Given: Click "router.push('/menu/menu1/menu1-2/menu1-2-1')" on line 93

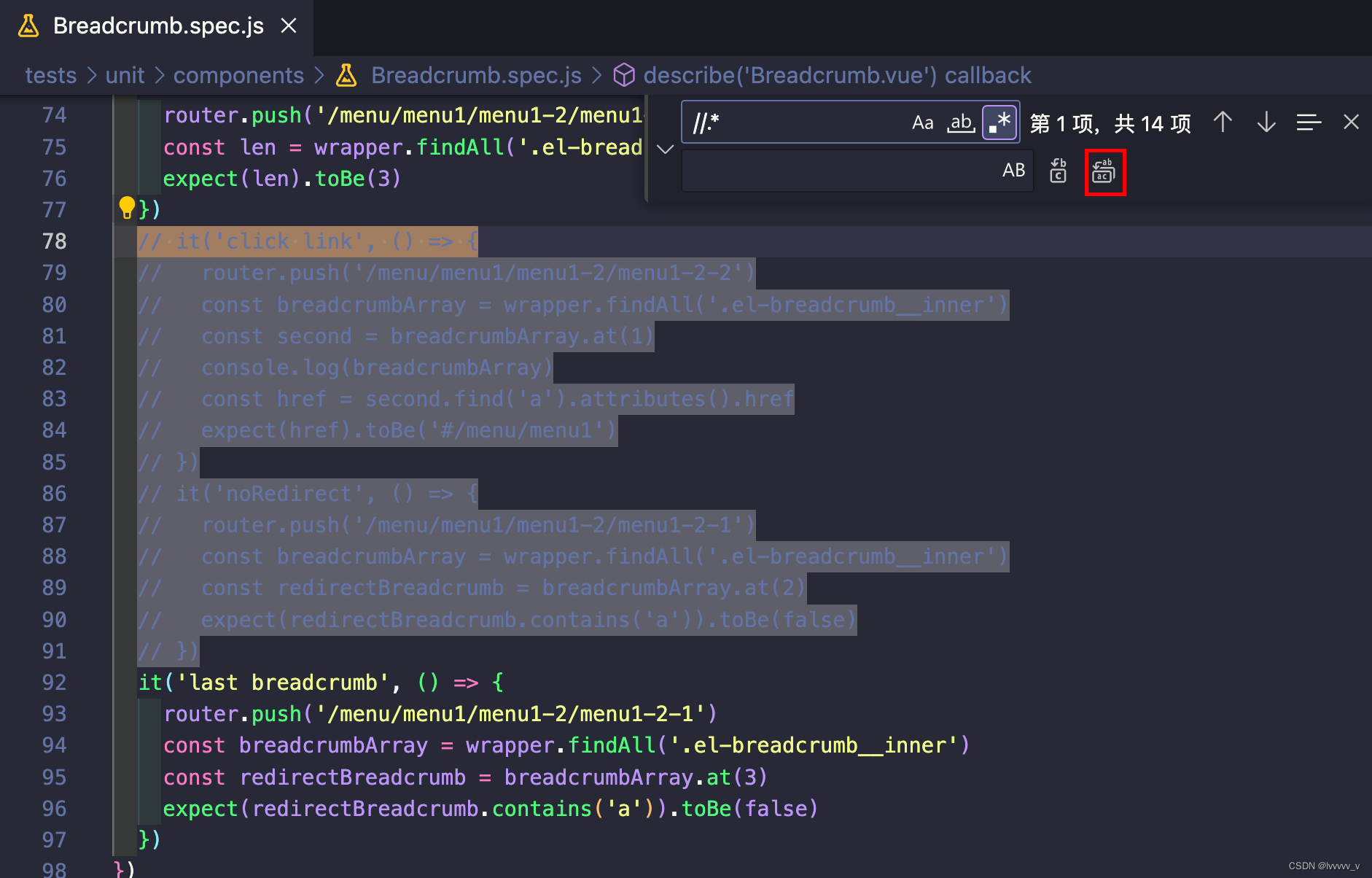Looking at the screenshot, I should (x=440, y=714).
